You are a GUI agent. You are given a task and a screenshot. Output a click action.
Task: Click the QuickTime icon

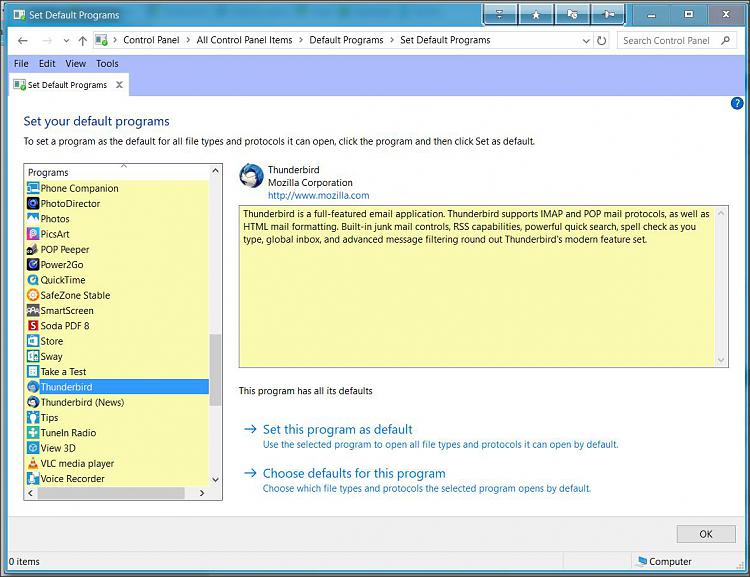tap(33, 280)
